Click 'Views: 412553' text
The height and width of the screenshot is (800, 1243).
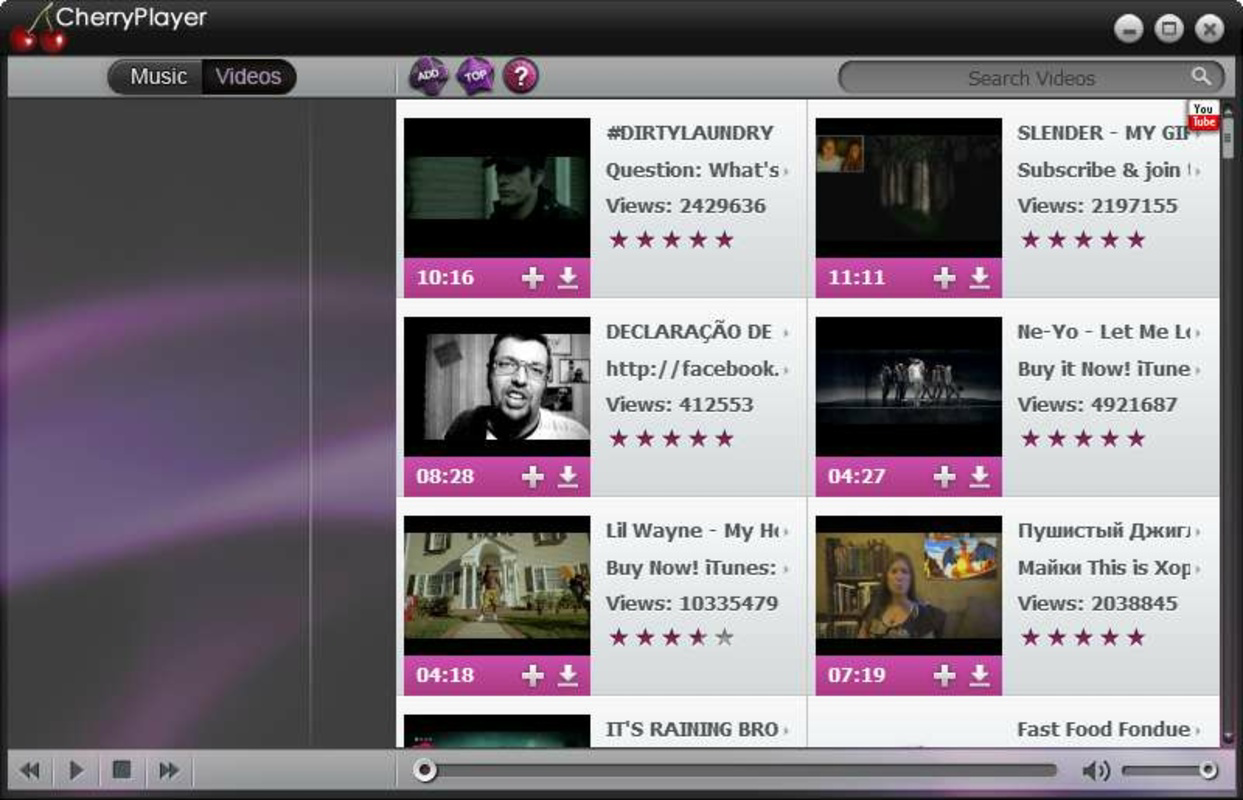(x=679, y=405)
